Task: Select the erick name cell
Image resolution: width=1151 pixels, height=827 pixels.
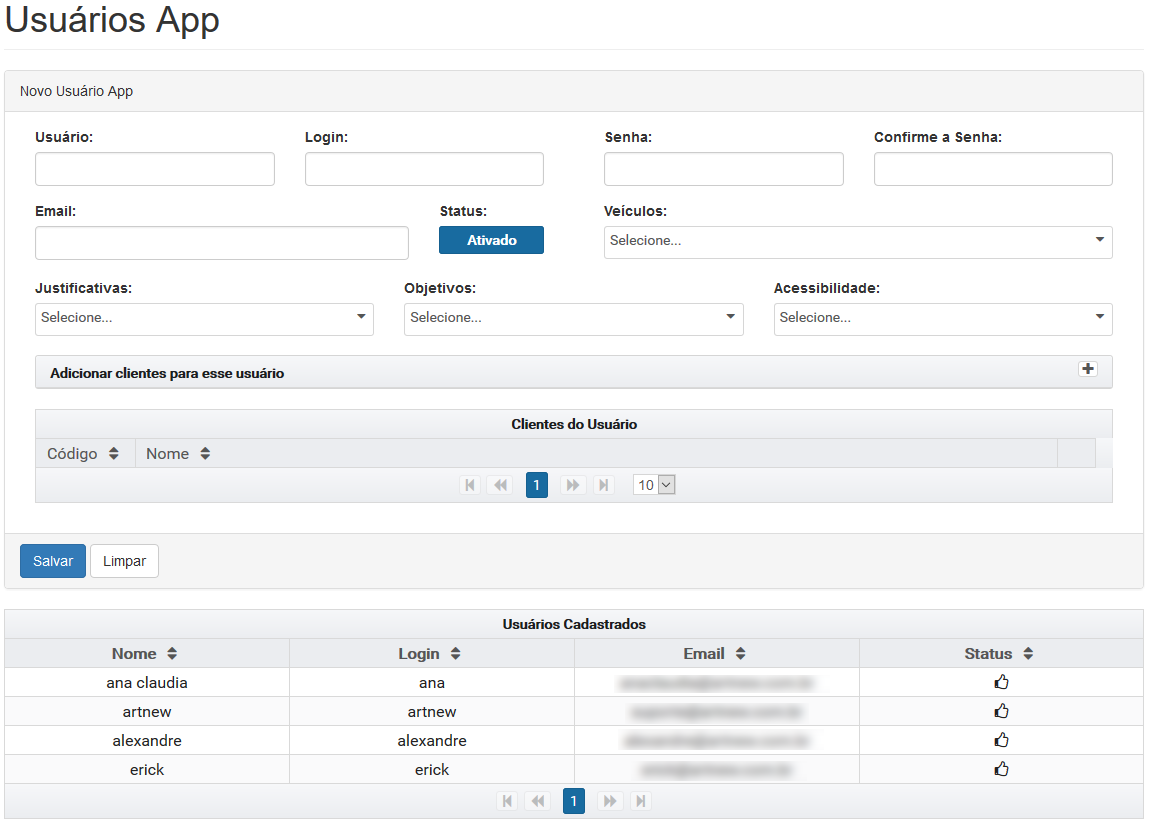Action: pos(147,770)
